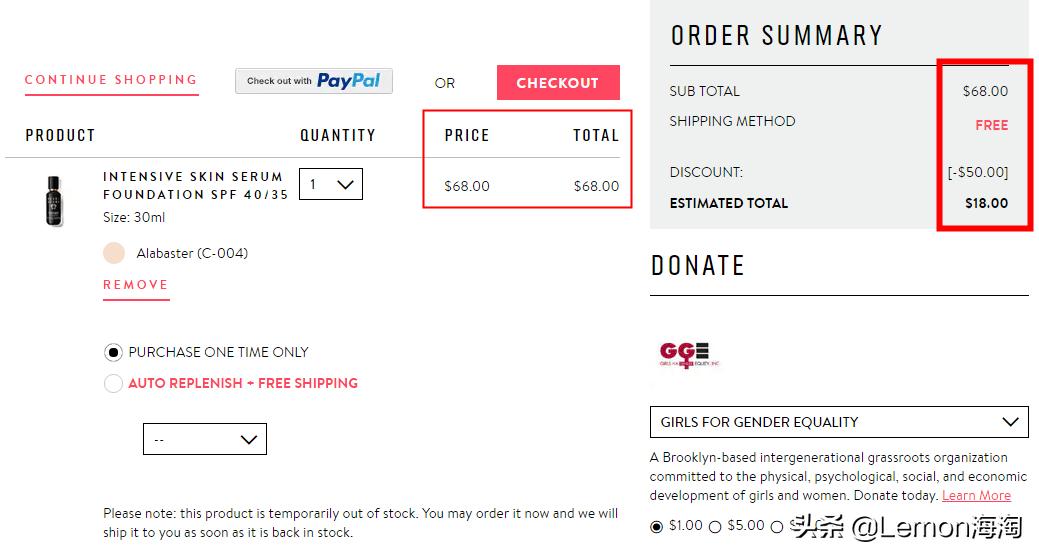Click the Alabaster (C-004) shade label

click(x=192, y=253)
